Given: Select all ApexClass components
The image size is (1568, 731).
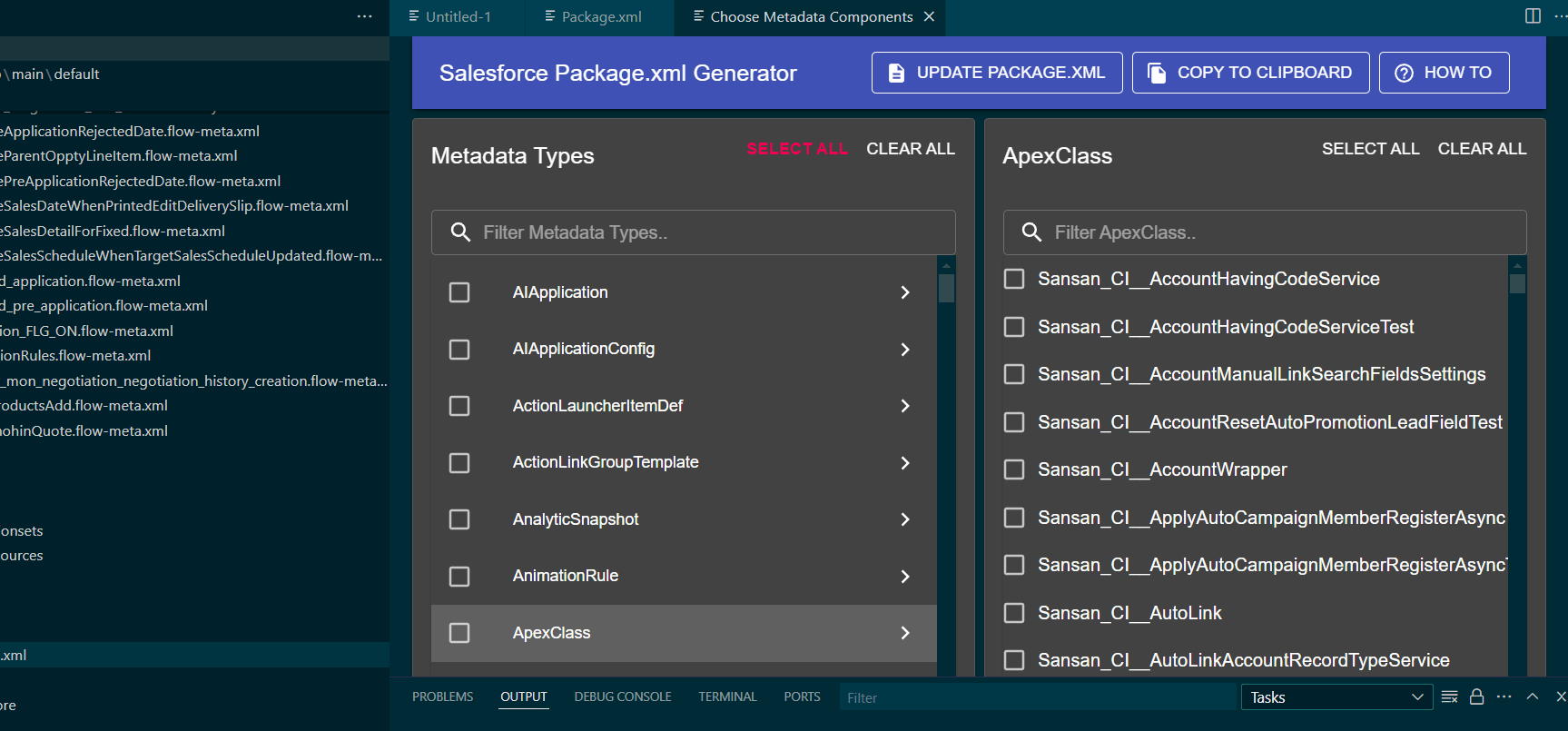Looking at the screenshot, I should coord(1371,149).
